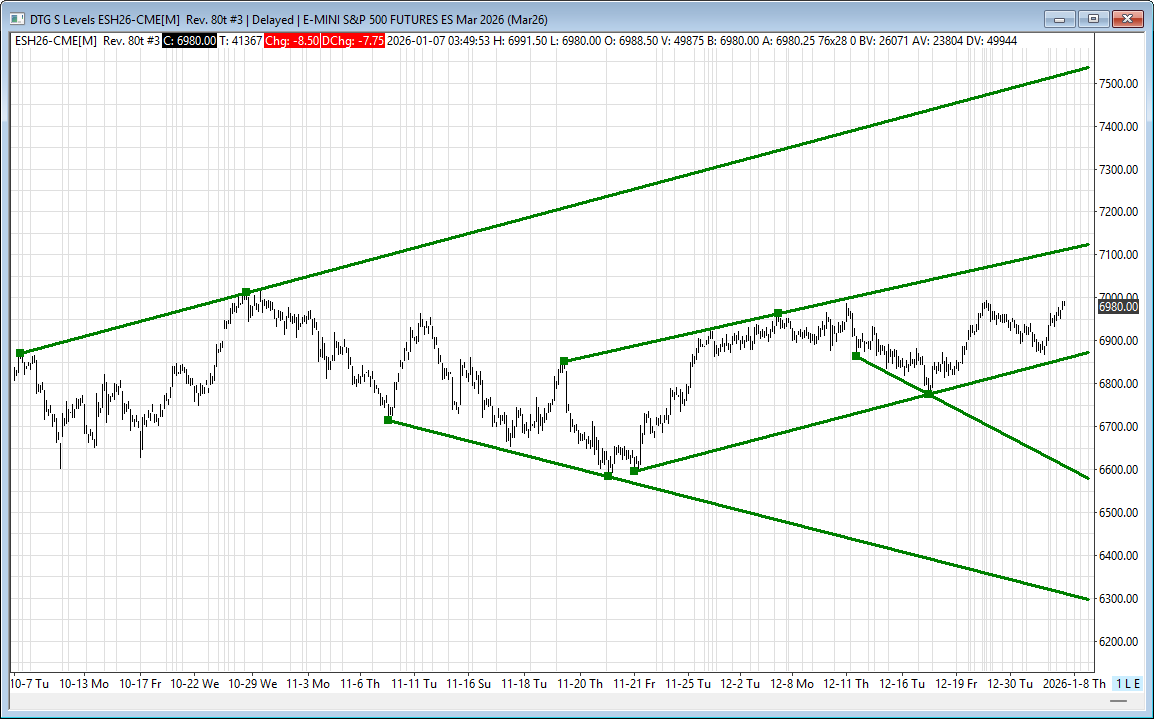Screen dimensions: 1154x719
Task: Click second anchor on the long descending trend line
Action: click(x=608, y=476)
